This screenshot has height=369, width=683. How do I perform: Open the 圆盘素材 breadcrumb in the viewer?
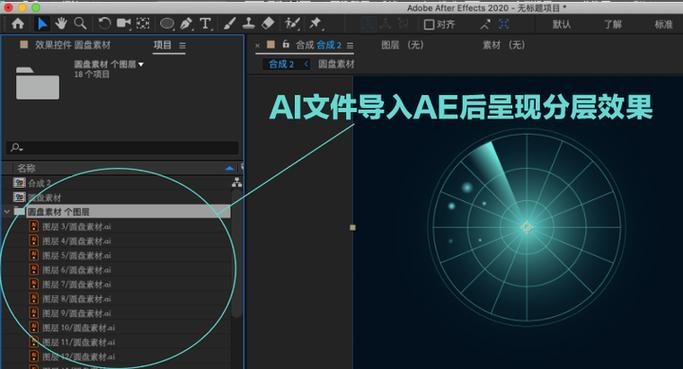(336, 64)
